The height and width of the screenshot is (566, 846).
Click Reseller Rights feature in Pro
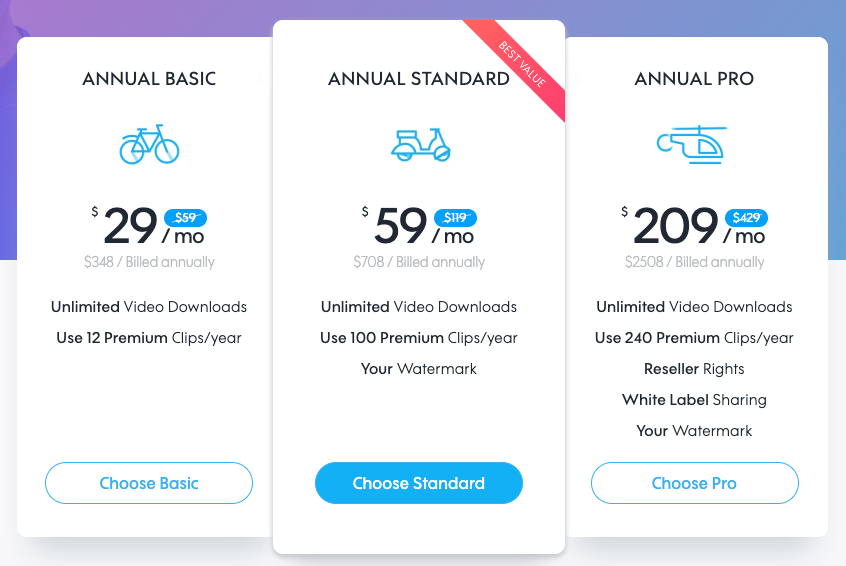[x=694, y=369]
